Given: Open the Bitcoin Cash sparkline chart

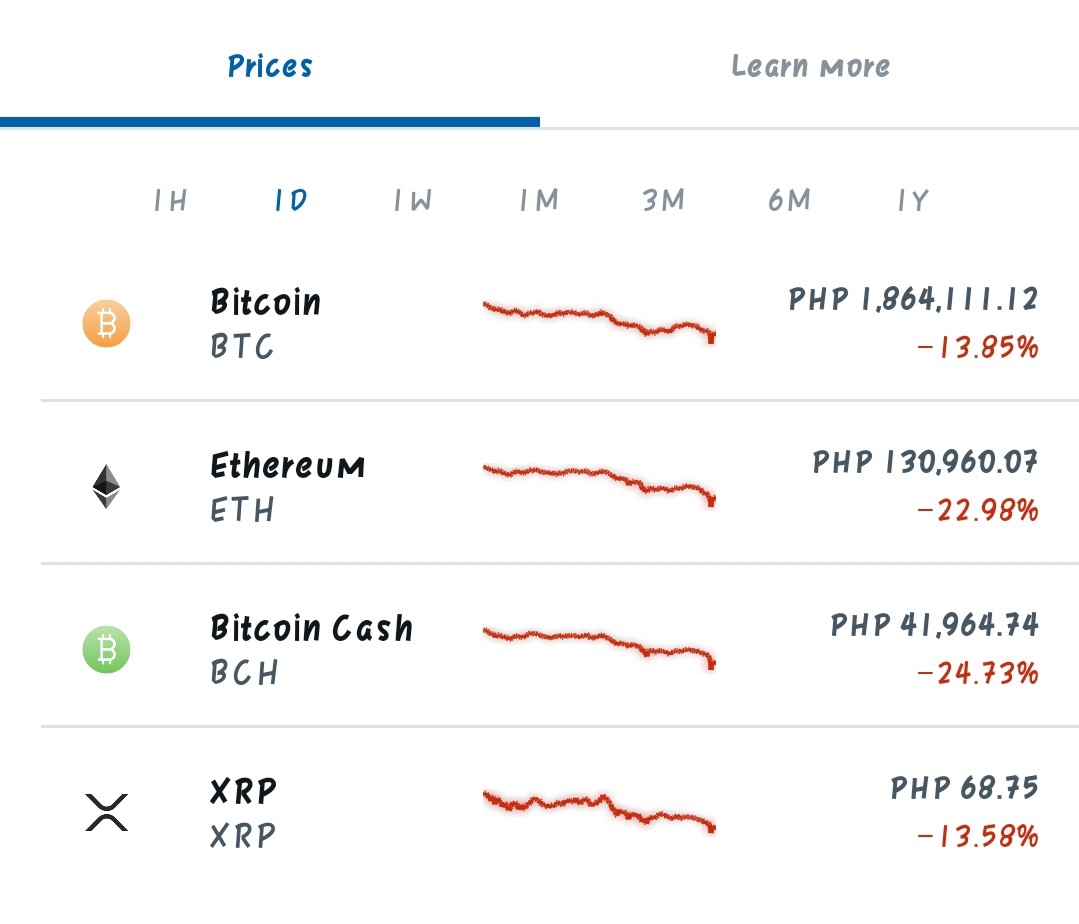Looking at the screenshot, I should pos(599,649).
